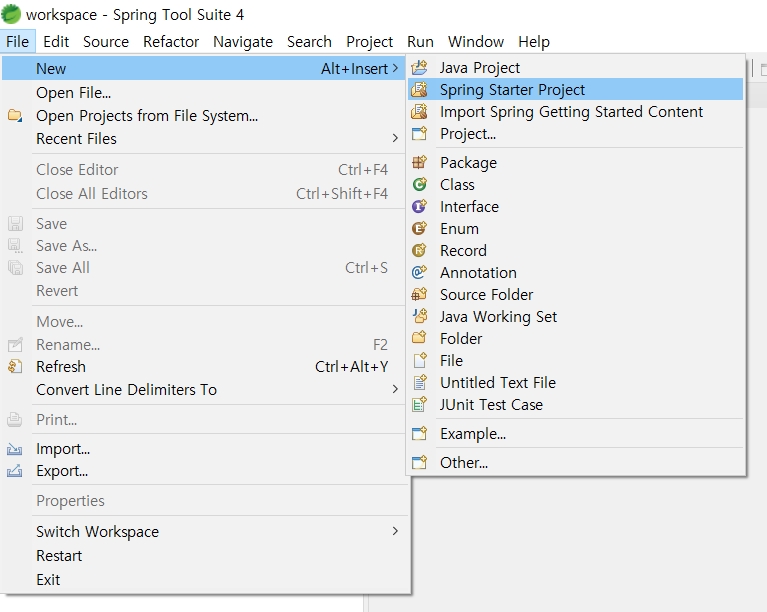Expand the Recent Files submenu arrow

[395, 138]
